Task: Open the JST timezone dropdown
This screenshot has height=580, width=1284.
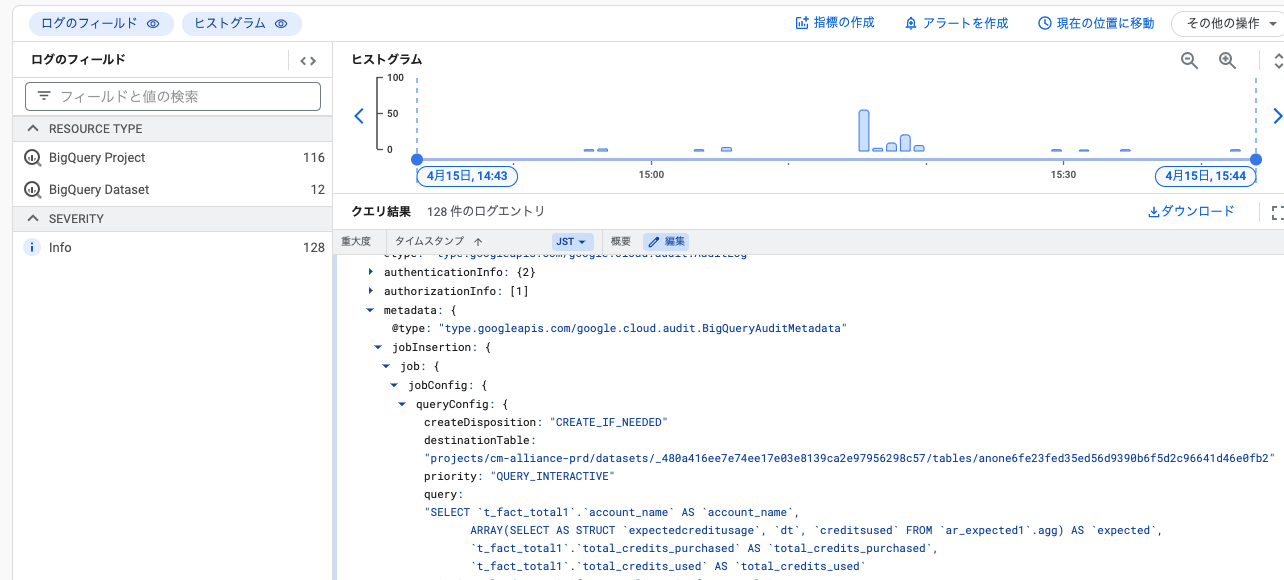Action: [571, 241]
